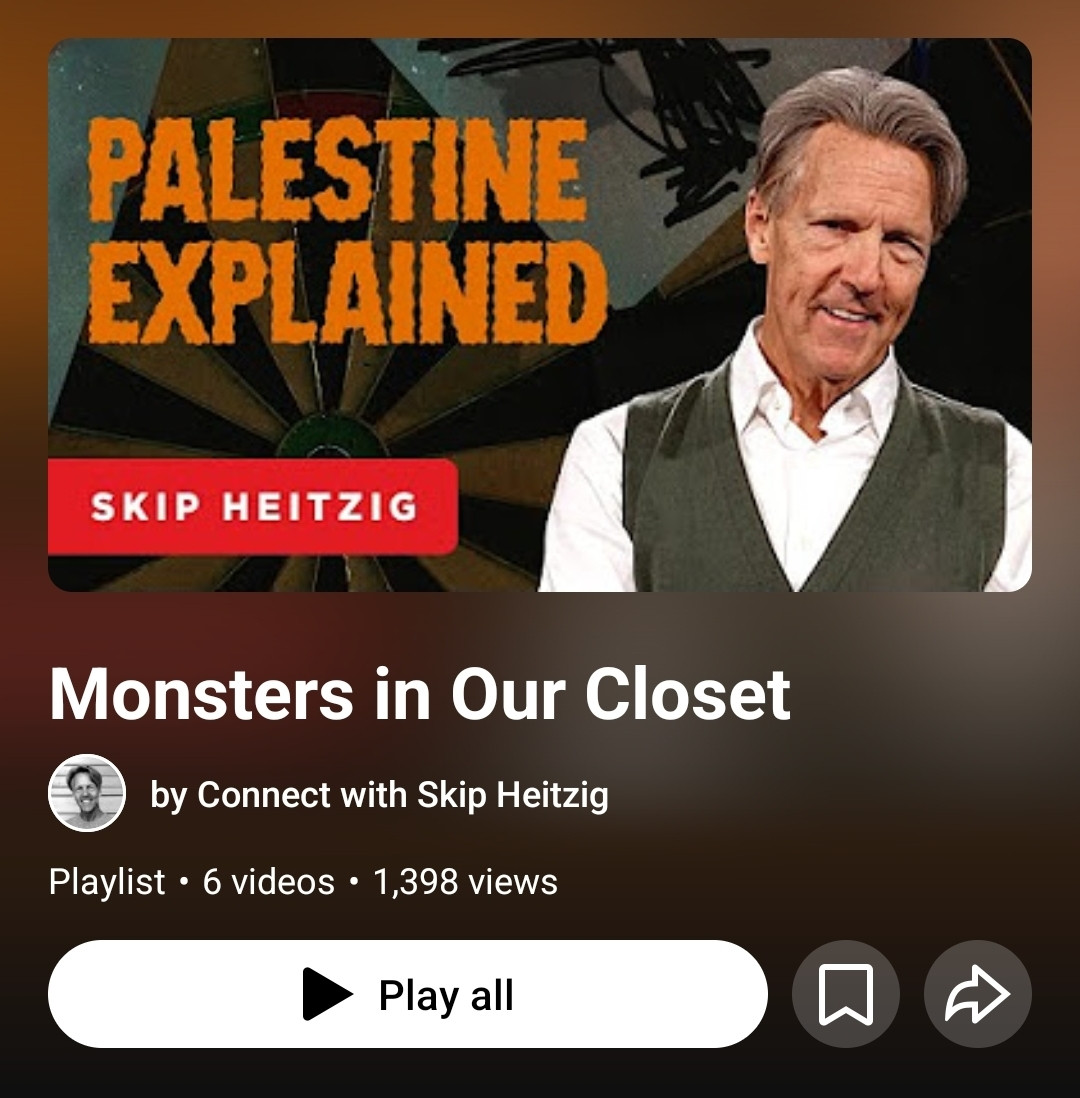The image size is (1080, 1098).
Task: Click the word 'by' before channel name
Action: coord(168,796)
